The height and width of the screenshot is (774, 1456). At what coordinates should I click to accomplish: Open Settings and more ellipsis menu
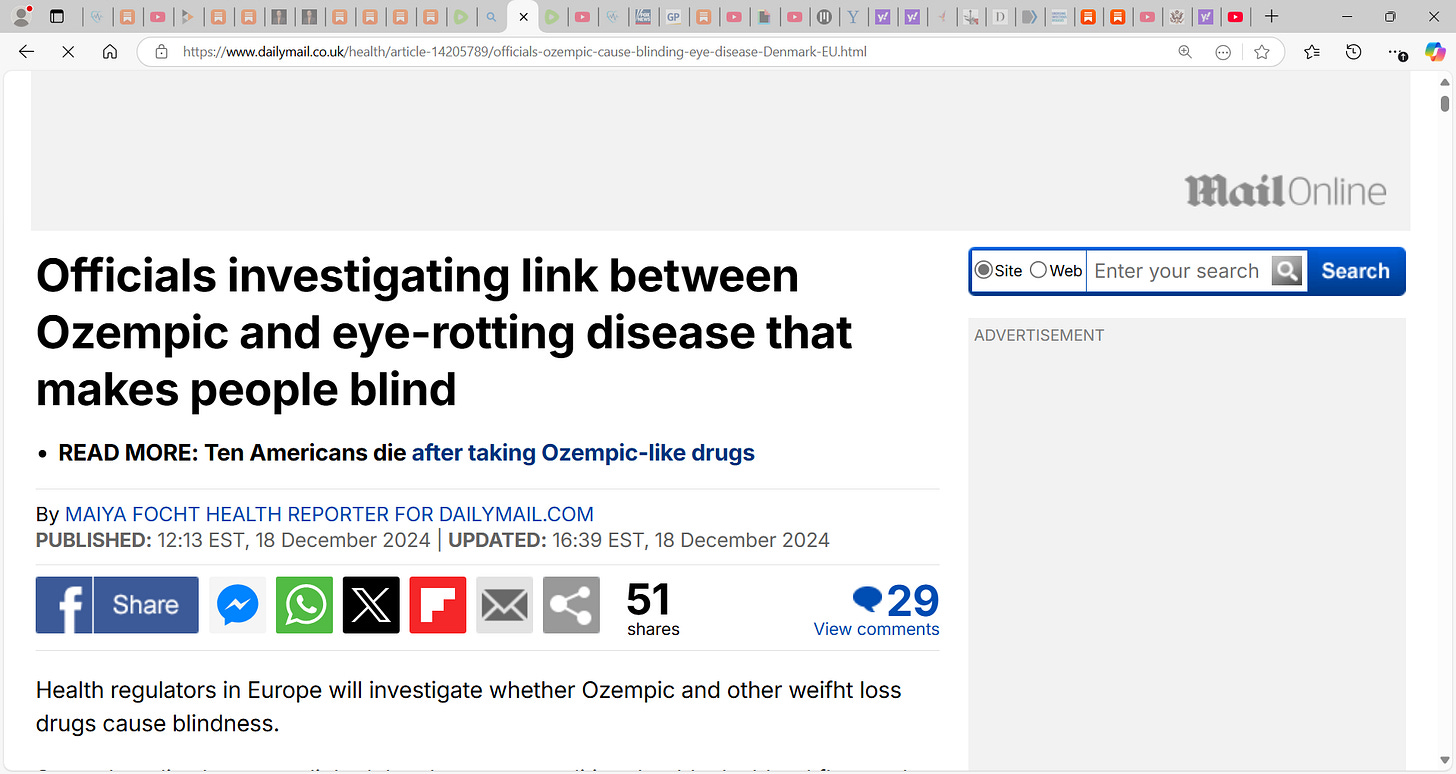1396,52
